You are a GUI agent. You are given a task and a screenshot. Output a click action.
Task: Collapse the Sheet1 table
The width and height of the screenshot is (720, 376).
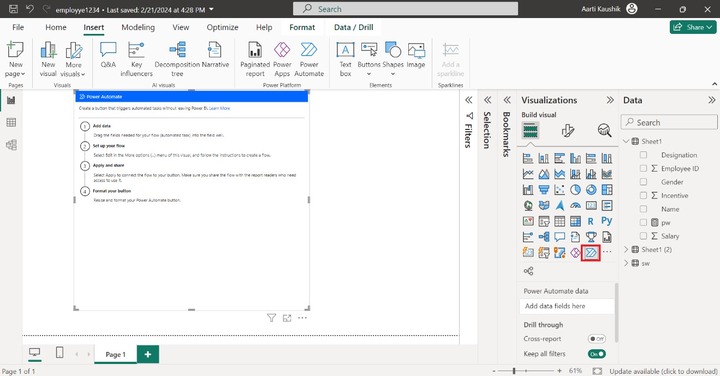[x=626, y=141]
